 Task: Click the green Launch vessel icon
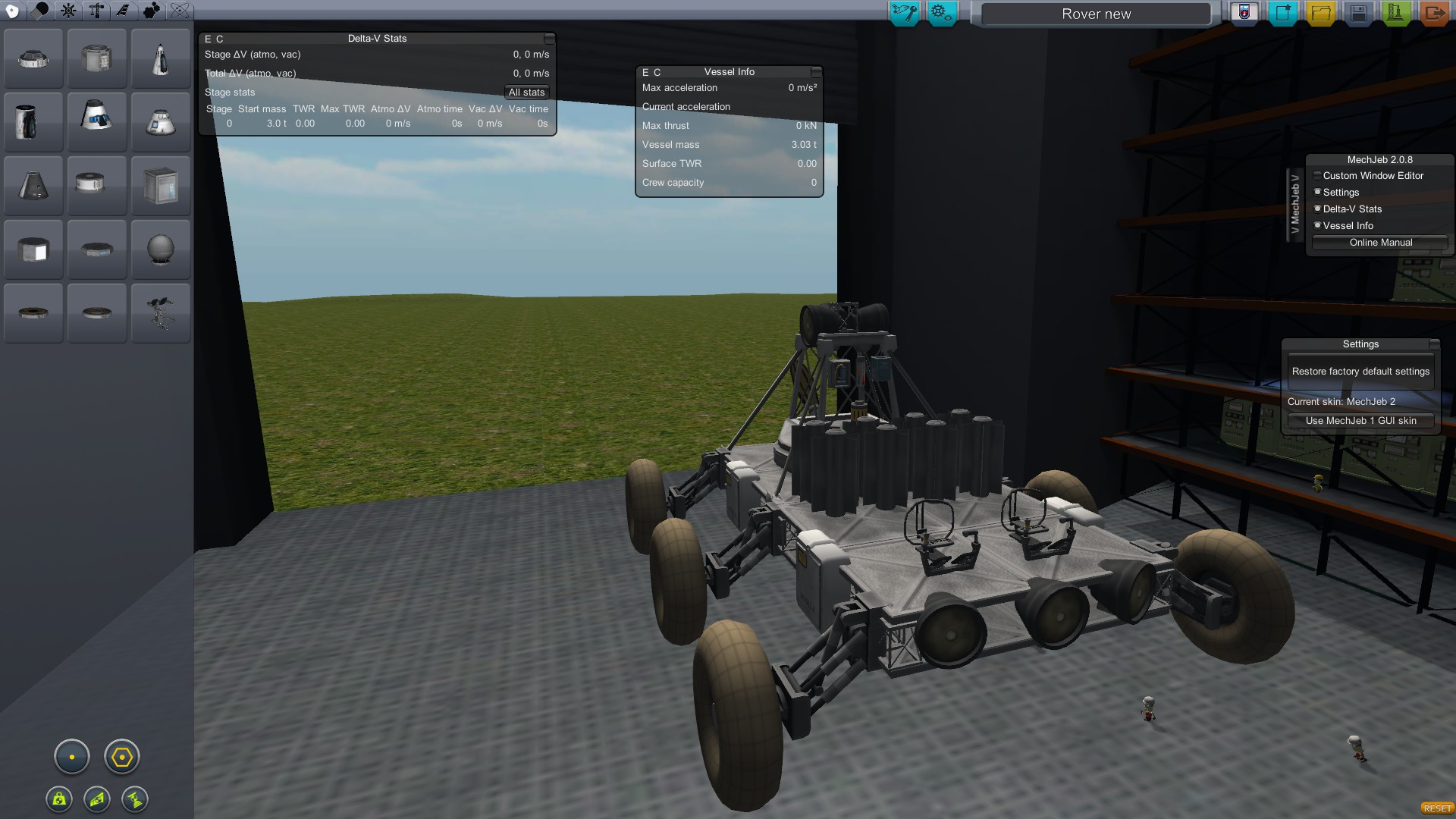pos(1396,13)
